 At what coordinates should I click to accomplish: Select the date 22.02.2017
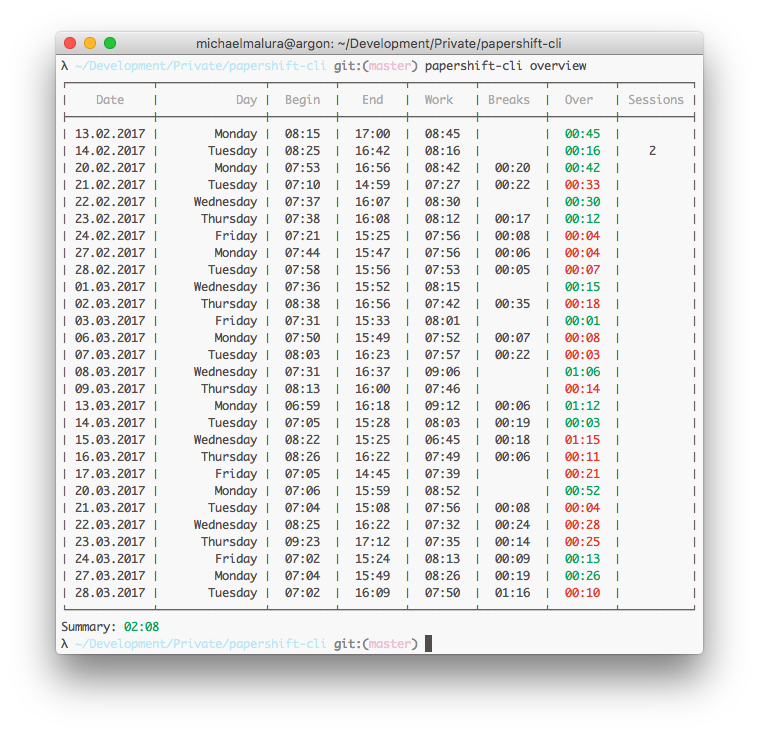pyautogui.click(x=110, y=201)
